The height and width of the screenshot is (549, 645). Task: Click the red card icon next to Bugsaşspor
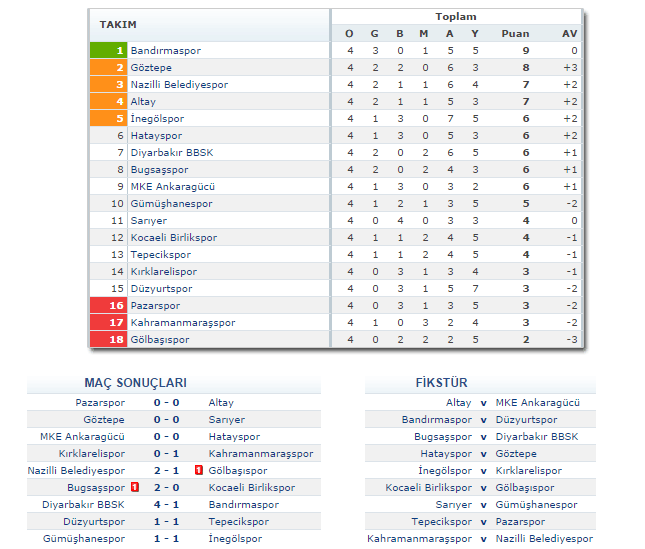[133, 487]
